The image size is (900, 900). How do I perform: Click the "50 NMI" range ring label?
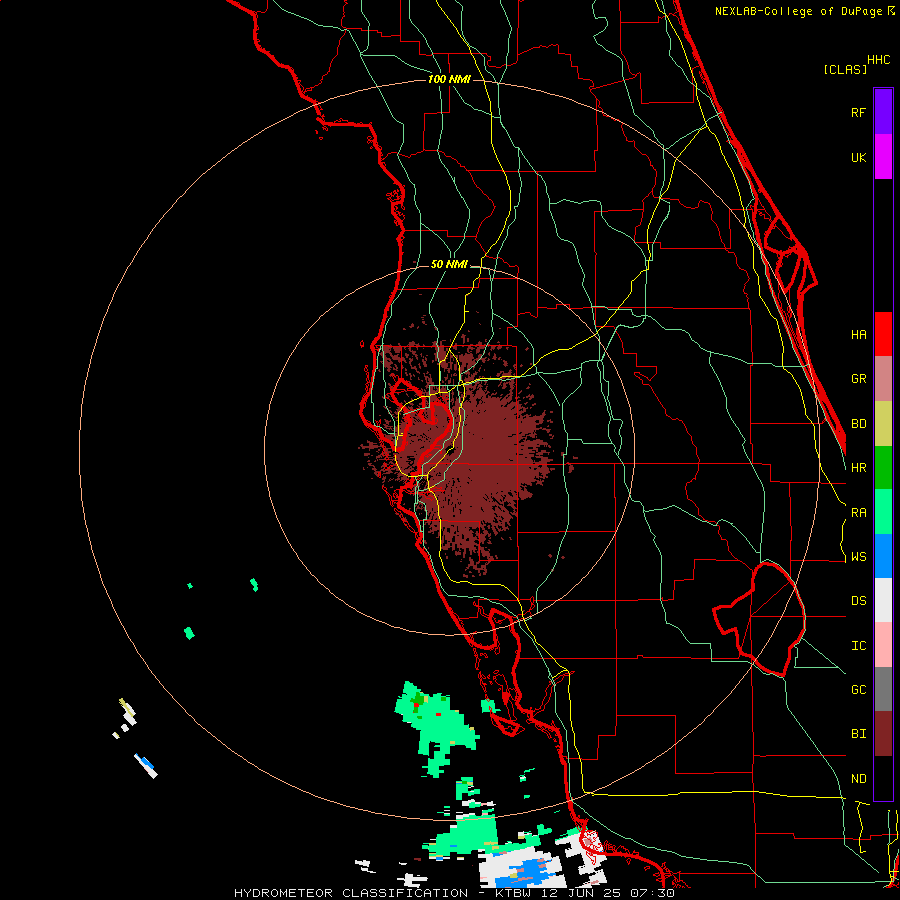449,264
